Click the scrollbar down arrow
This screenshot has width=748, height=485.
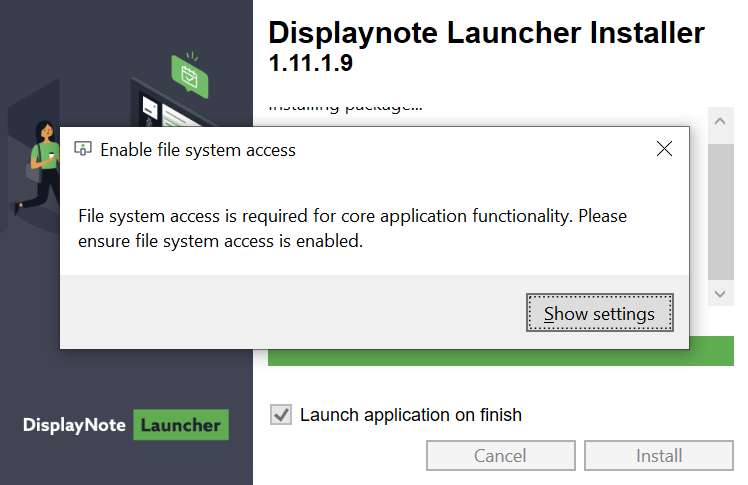click(720, 294)
